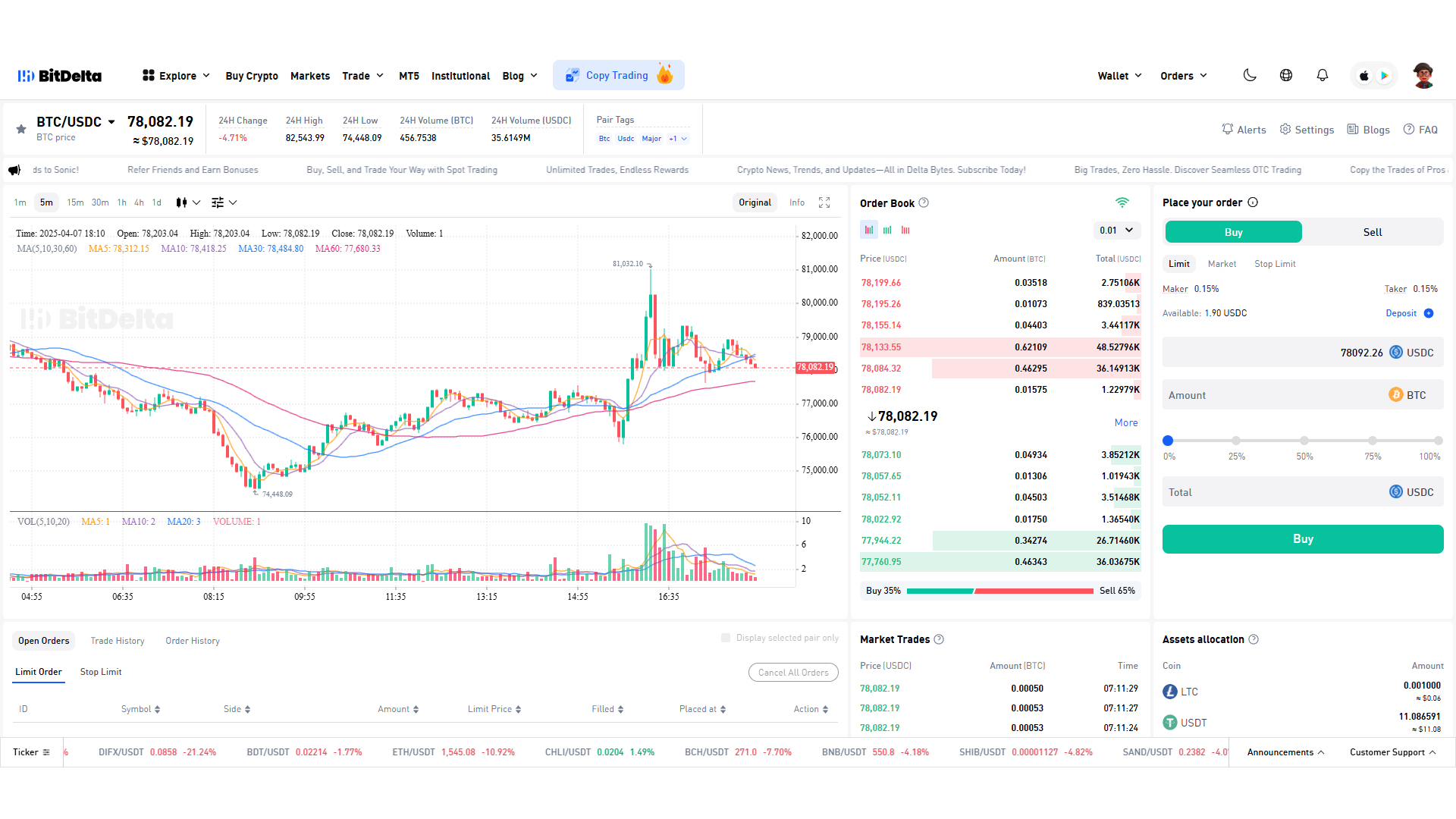Viewport: 1456px width, 819px height.
Task: Open candlestick chart type selector
Action: coord(188,202)
